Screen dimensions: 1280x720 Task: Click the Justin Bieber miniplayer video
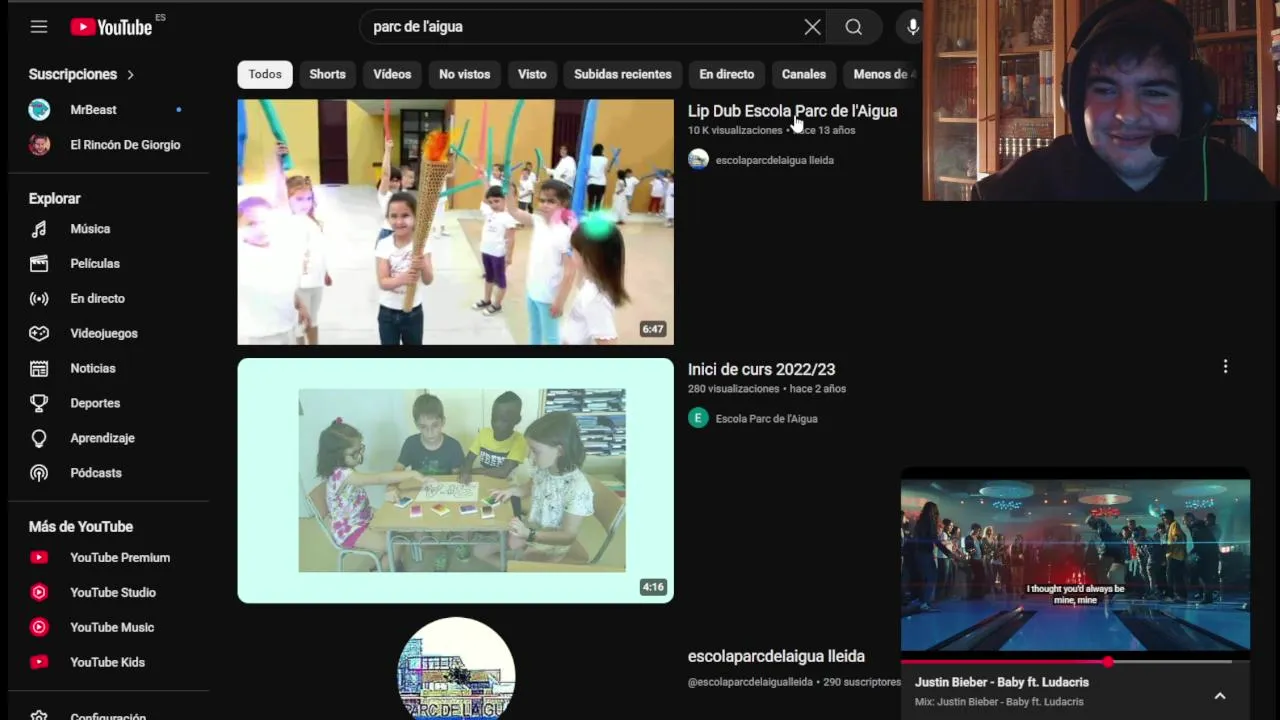tap(1075, 566)
